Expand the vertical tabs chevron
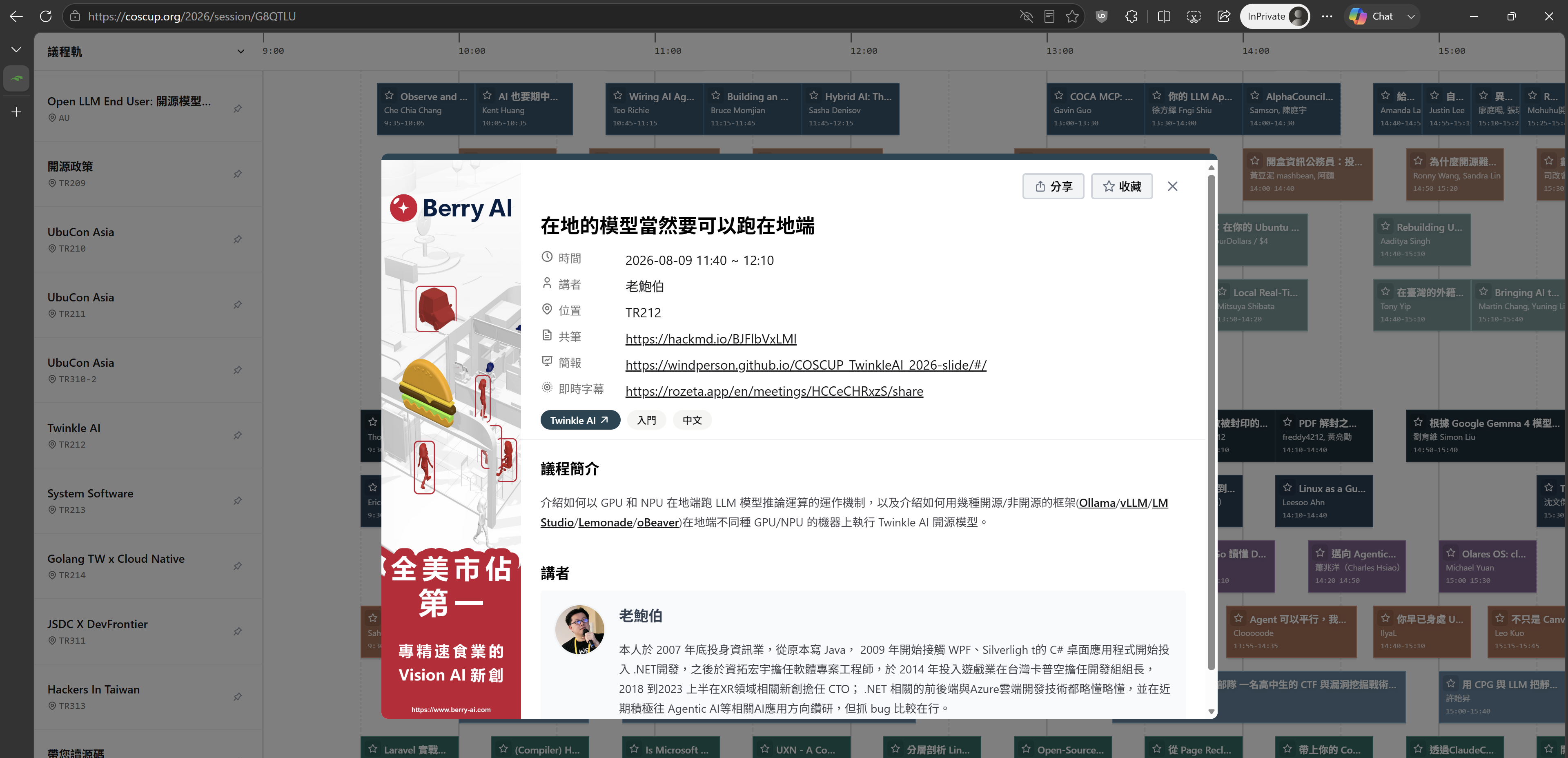Viewport: 1568px width, 758px height. click(x=16, y=49)
